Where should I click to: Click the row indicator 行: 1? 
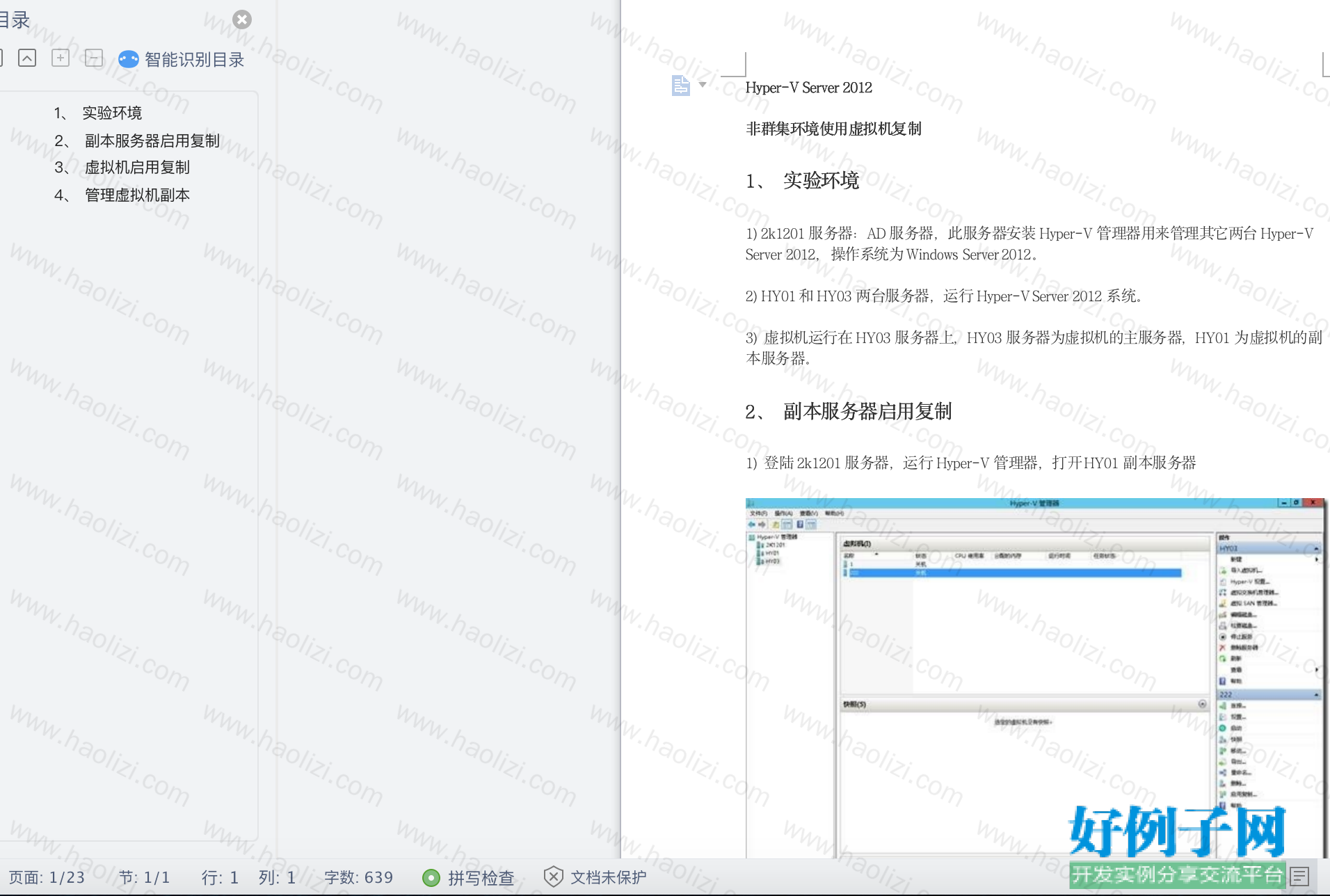pos(220,878)
